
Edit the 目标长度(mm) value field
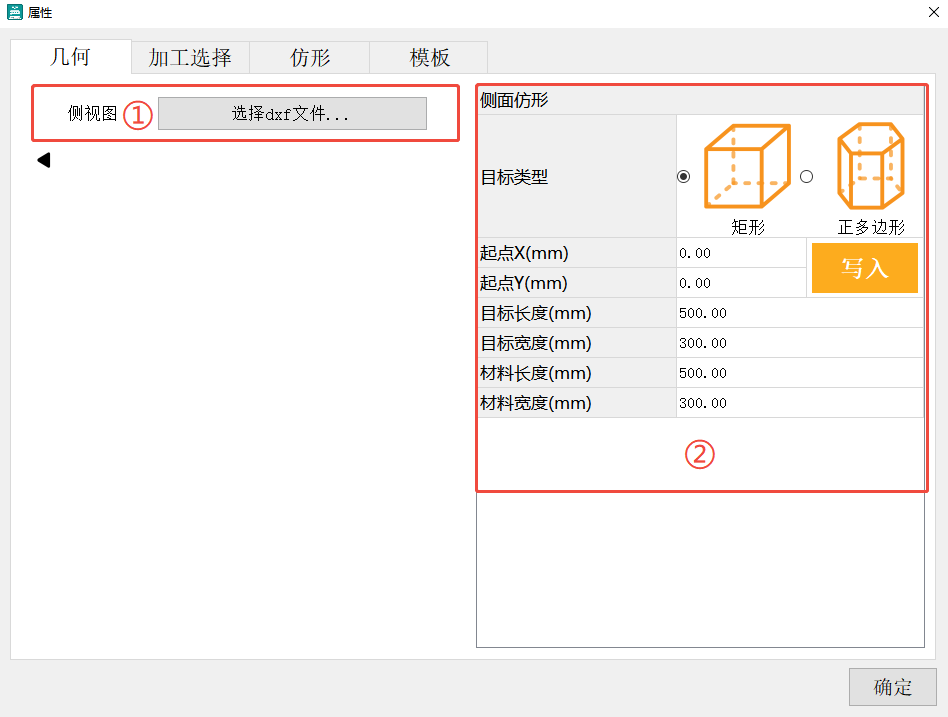tap(799, 313)
